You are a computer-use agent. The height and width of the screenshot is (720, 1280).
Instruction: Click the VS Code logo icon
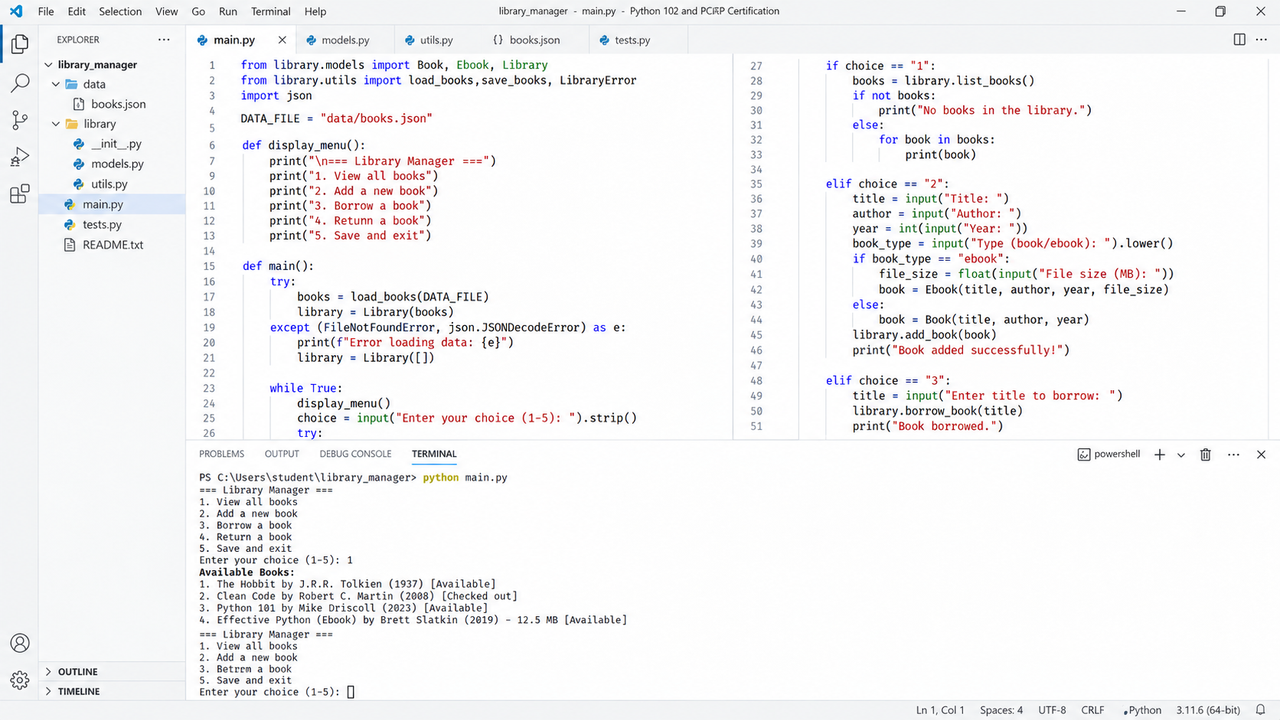[x=16, y=11]
